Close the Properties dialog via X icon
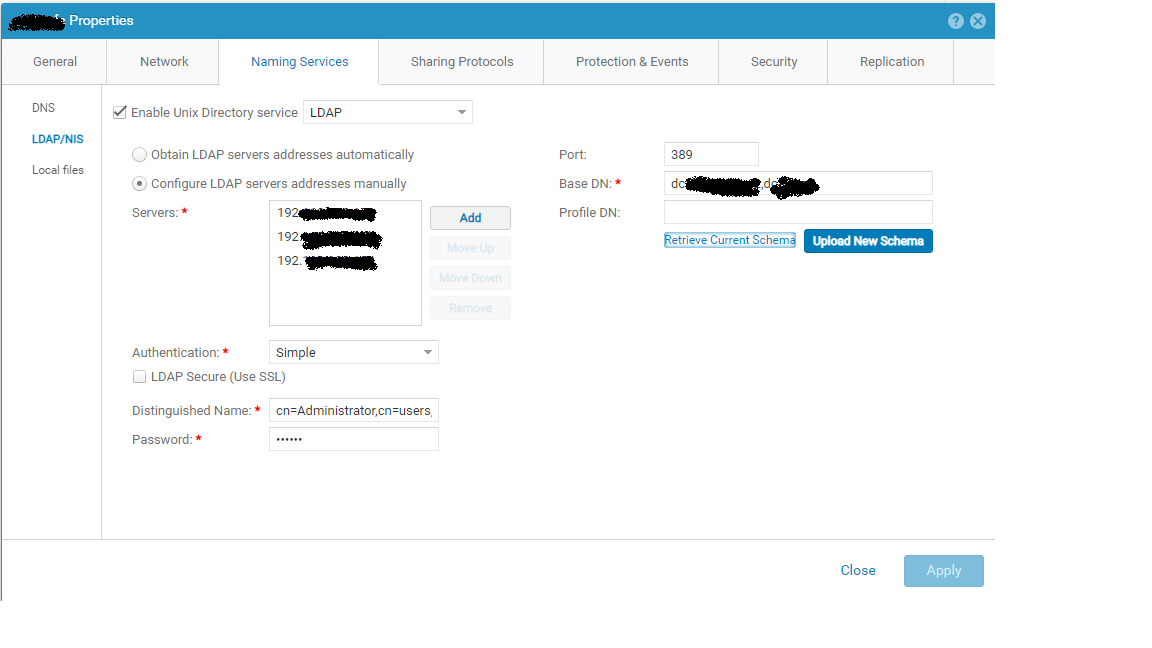The image size is (1152, 648). click(x=978, y=20)
